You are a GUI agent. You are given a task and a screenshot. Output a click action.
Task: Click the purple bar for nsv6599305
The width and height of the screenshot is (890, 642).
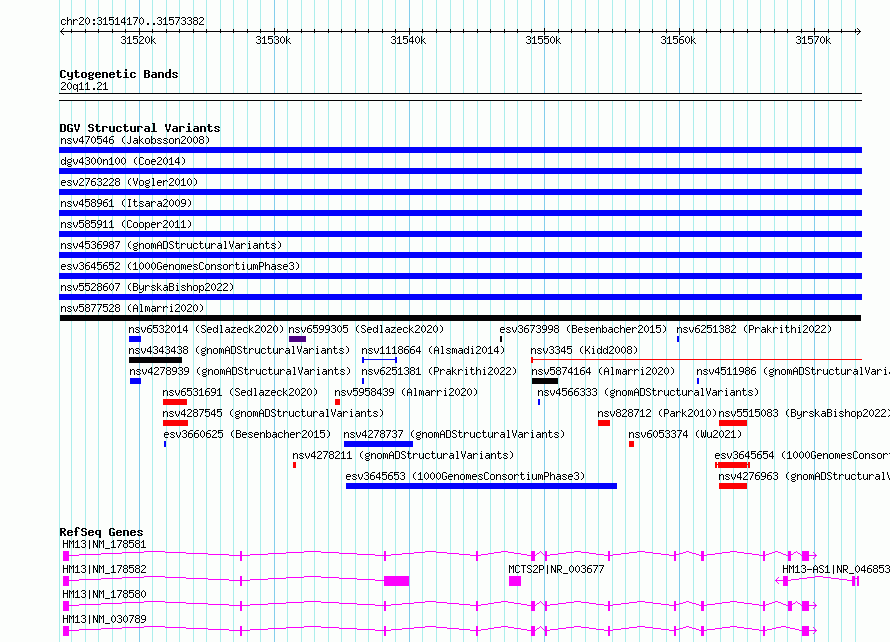point(297,339)
